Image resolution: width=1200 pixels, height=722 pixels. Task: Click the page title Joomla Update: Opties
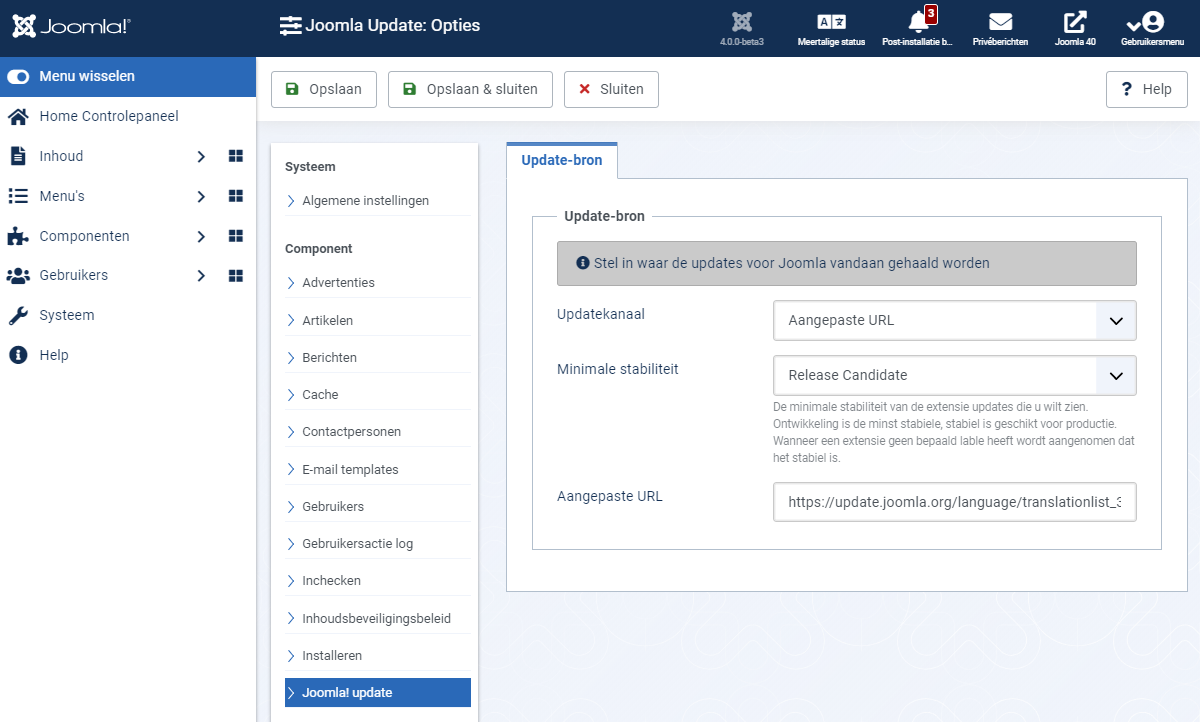pos(393,26)
